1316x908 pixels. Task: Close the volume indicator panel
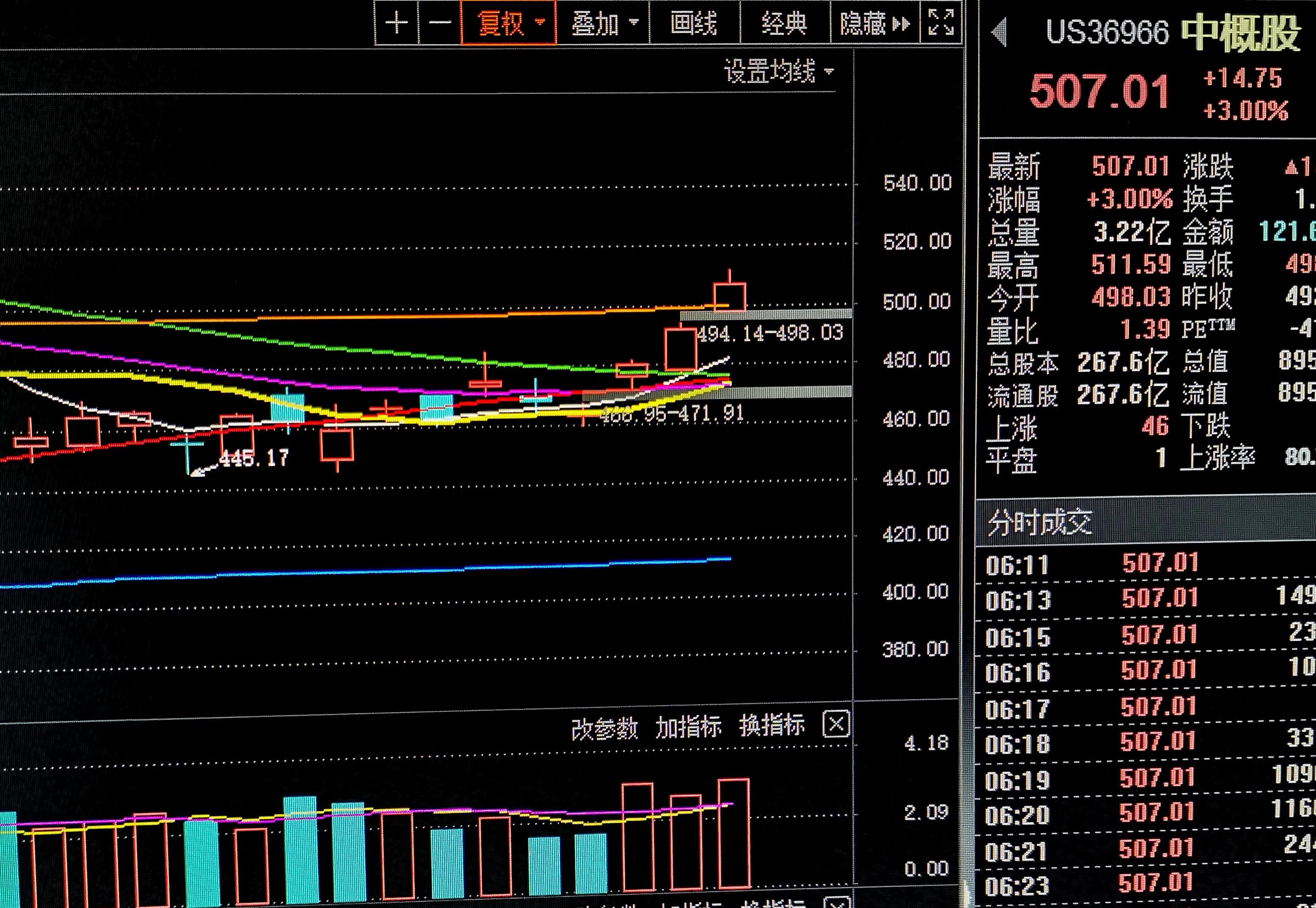(836, 724)
